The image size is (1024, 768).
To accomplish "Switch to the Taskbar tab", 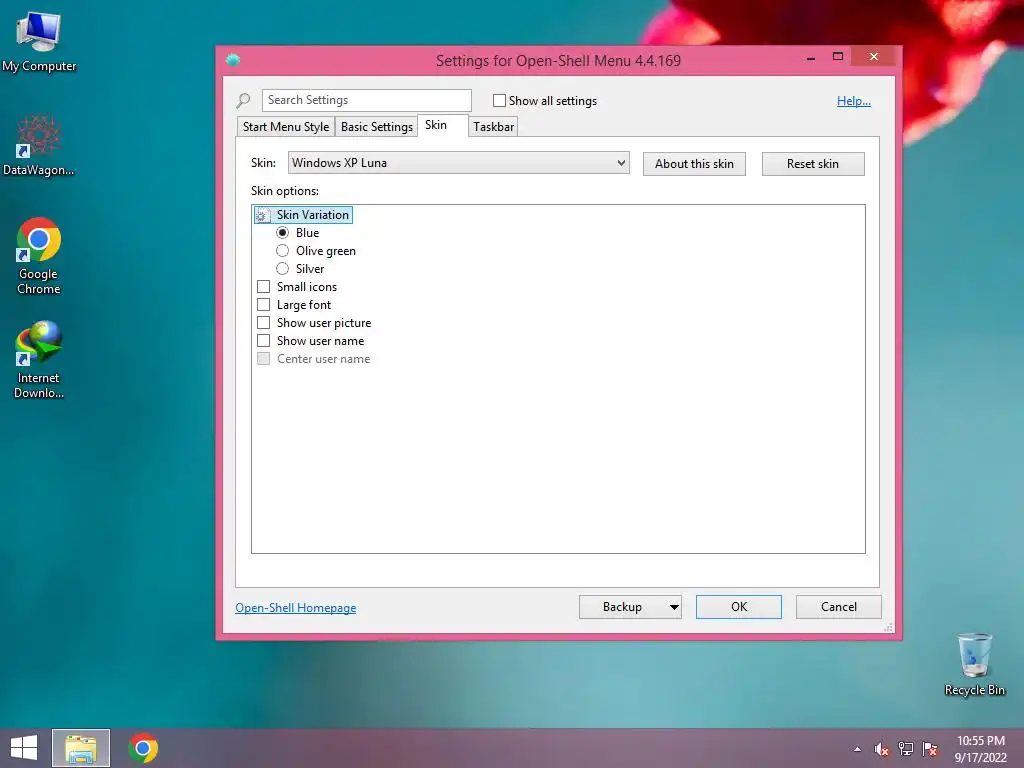I will point(493,127).
